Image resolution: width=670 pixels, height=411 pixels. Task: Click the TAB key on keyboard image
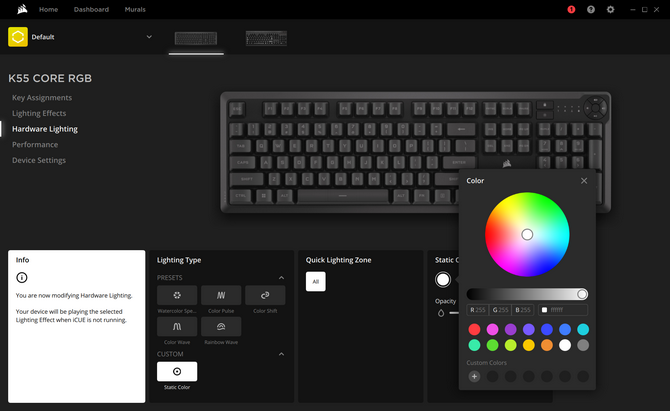coord(241,146)
